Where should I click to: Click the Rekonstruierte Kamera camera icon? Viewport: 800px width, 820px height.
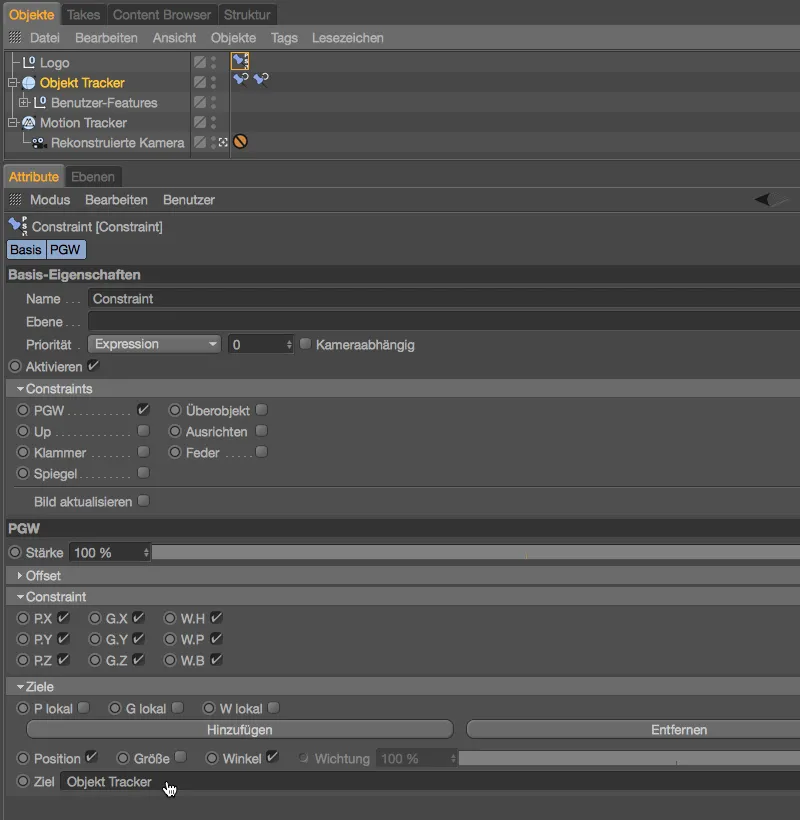39,143
